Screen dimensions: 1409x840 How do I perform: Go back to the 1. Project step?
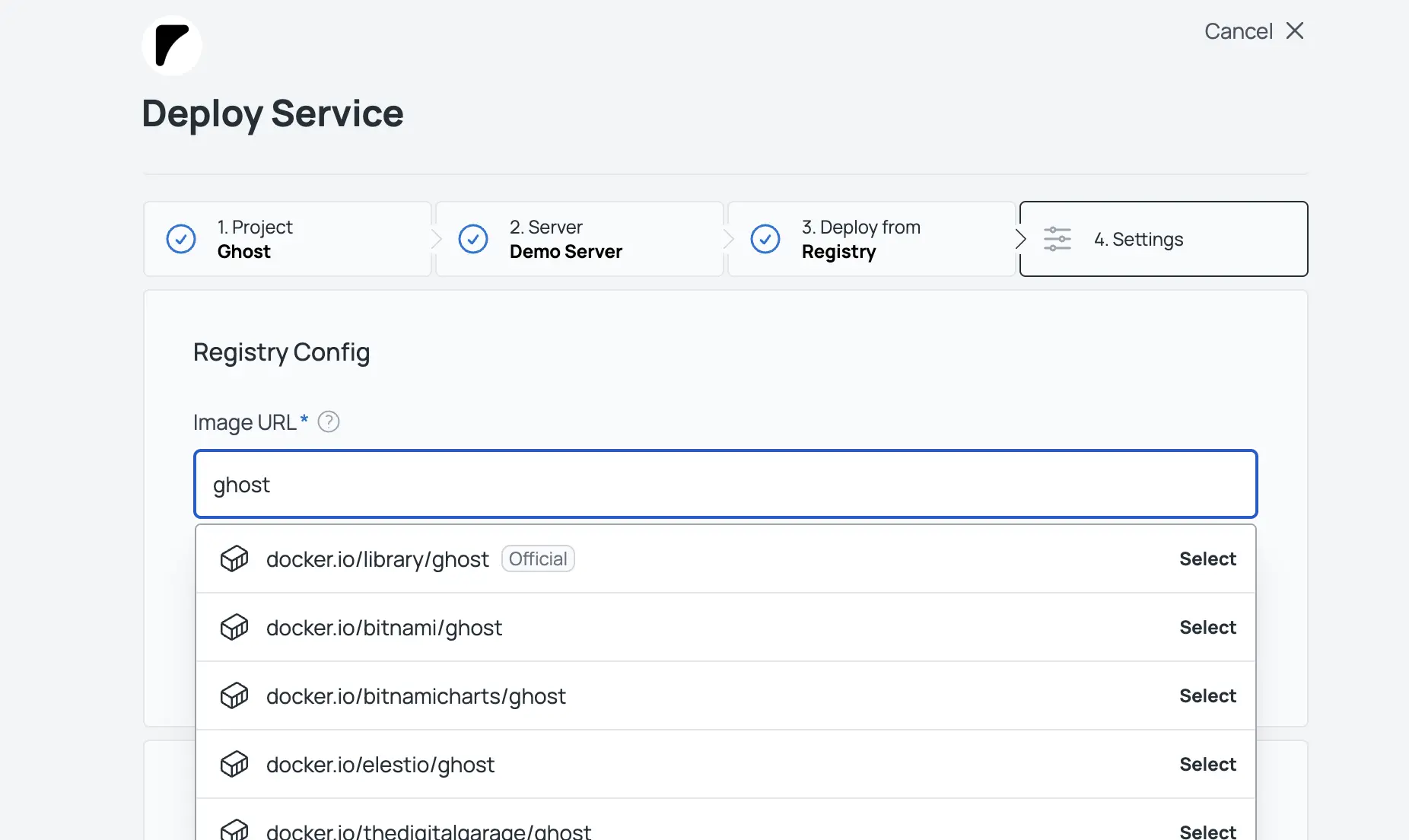(287, 239)
